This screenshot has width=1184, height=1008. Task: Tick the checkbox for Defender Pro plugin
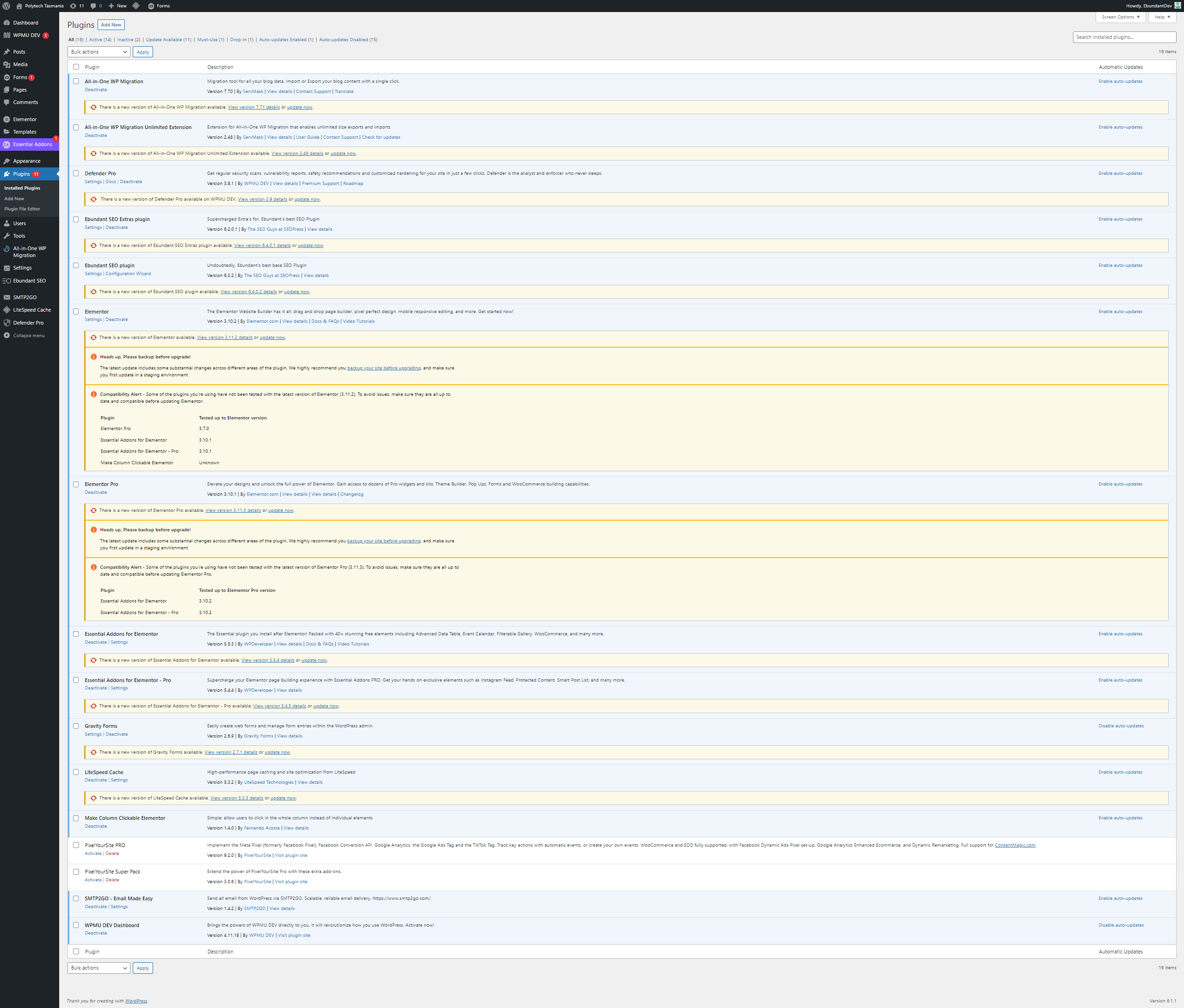pos(76,173)
